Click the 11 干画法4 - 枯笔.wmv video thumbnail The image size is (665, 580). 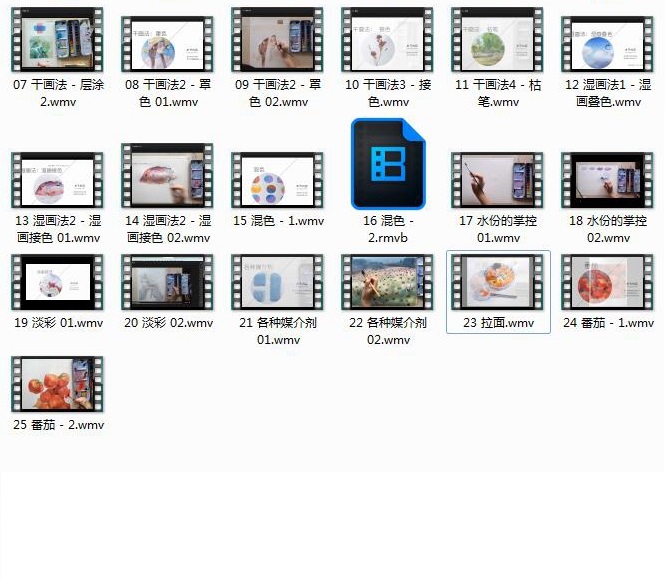[498, 42]
